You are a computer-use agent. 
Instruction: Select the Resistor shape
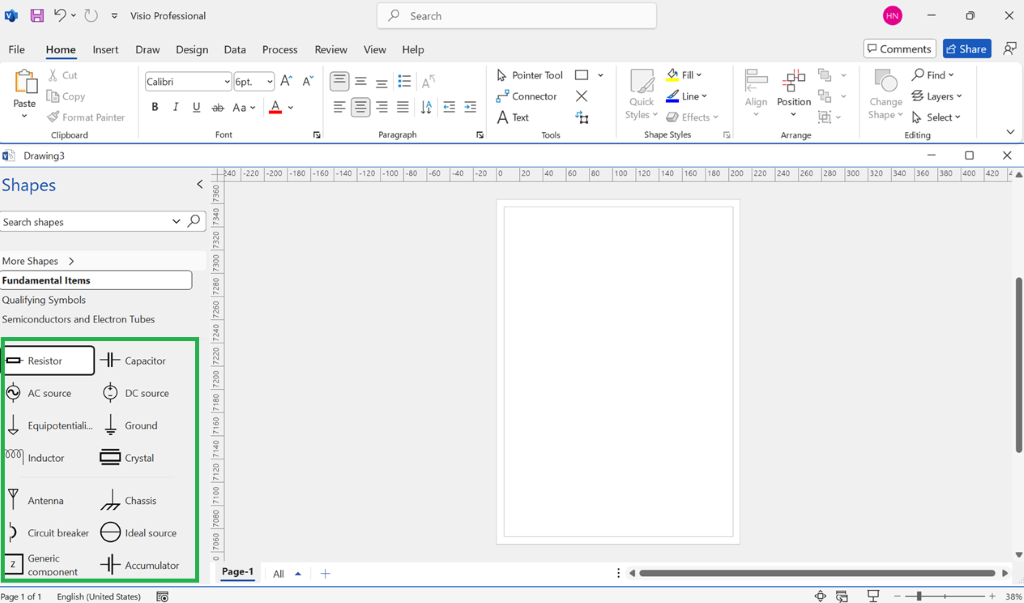pos(48,361)
